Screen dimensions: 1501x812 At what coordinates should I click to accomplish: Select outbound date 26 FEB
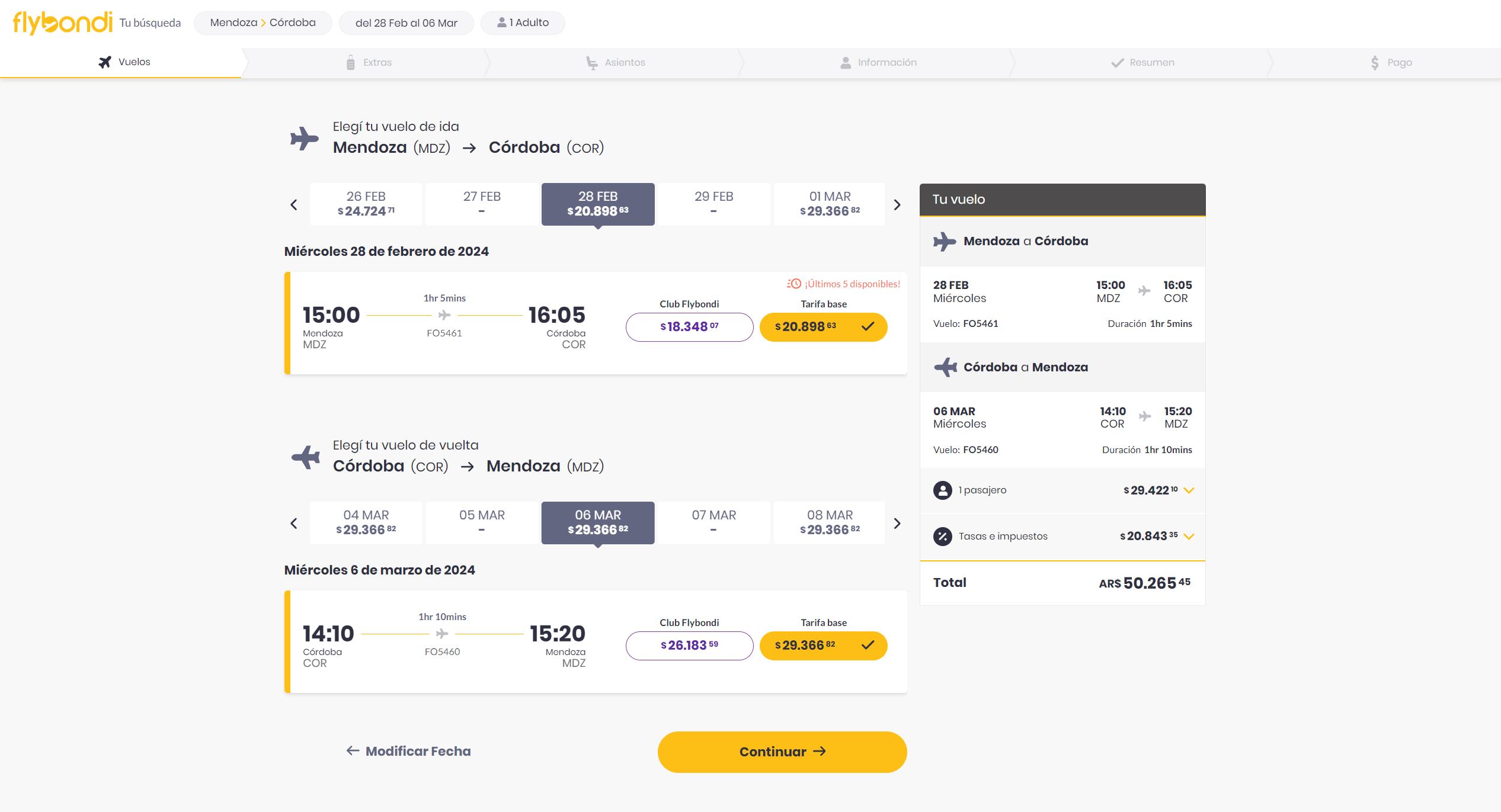coord(366,204)
